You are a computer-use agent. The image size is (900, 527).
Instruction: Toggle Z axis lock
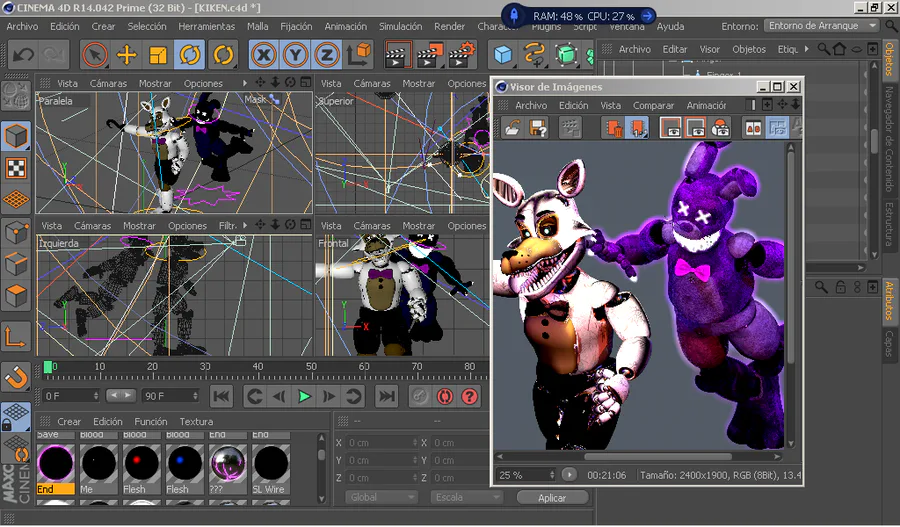pos(327,55)
